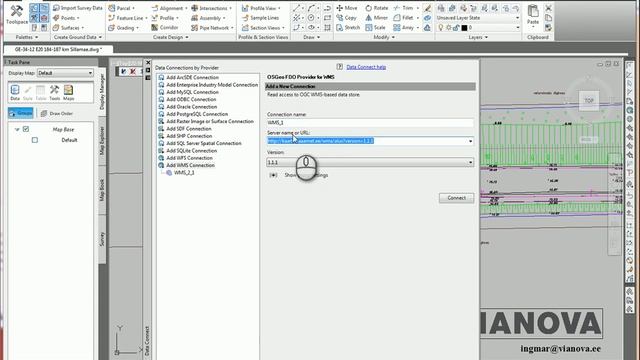The width and height of the screenshot is (640, 360).
Task: Click the Tools icon in Task Pane
Action: click(54, 93)
